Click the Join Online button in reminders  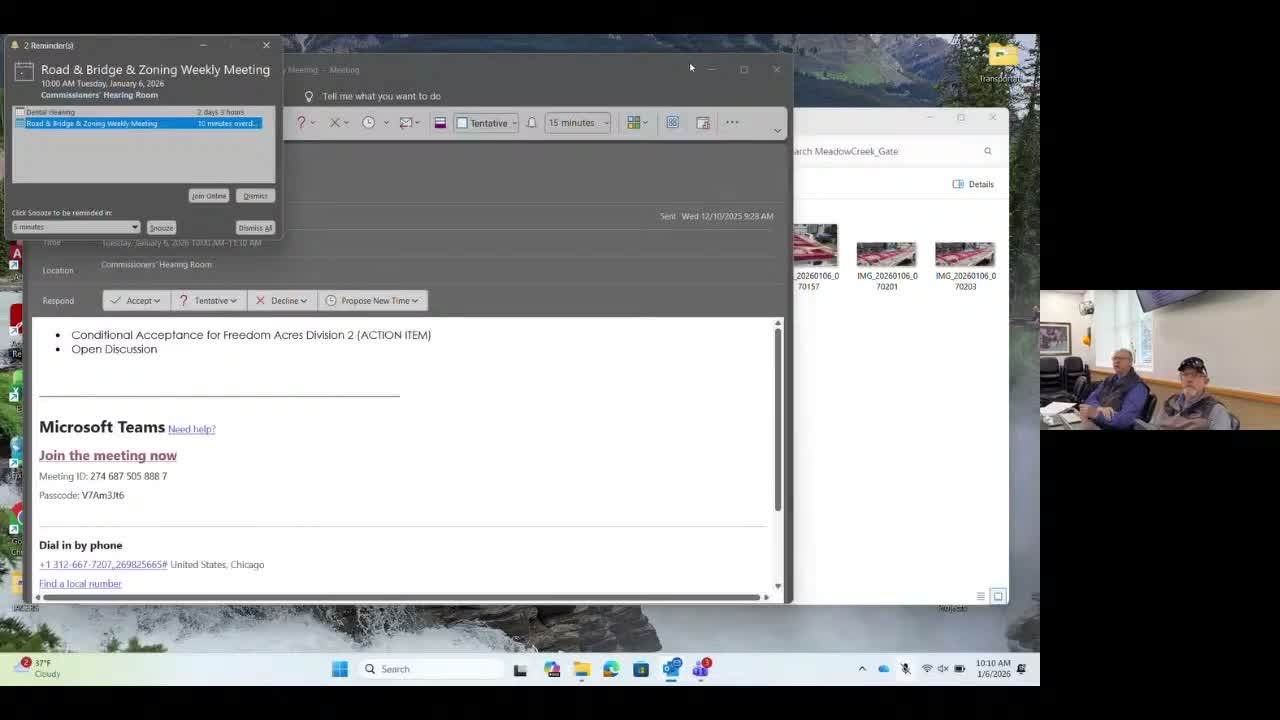pyautogui.click(x=209, y=196)
